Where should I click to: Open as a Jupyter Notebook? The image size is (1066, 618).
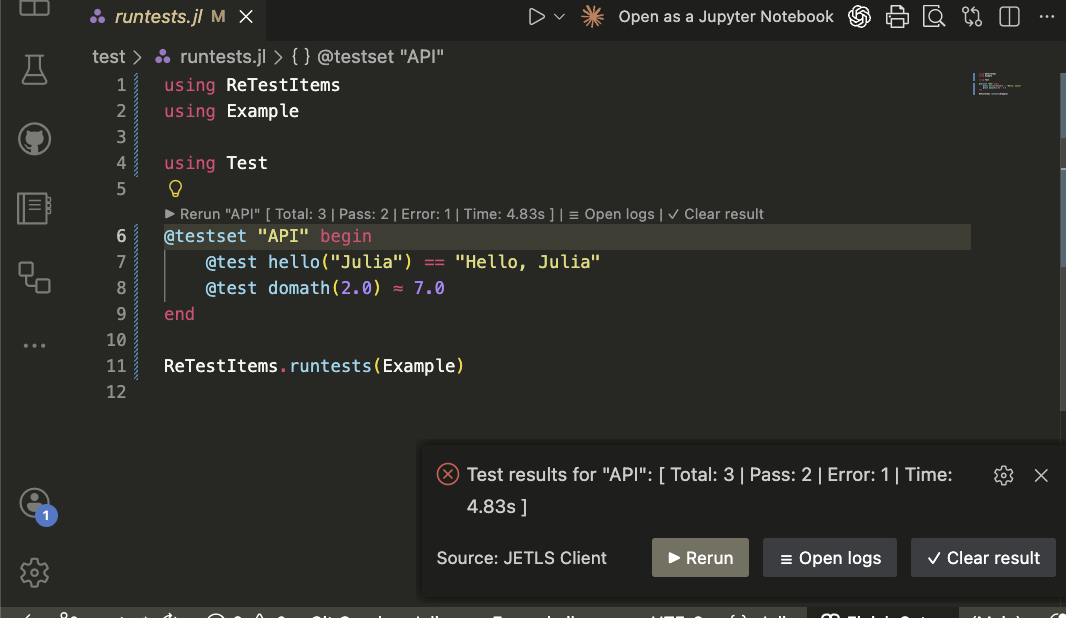(725, 16)
